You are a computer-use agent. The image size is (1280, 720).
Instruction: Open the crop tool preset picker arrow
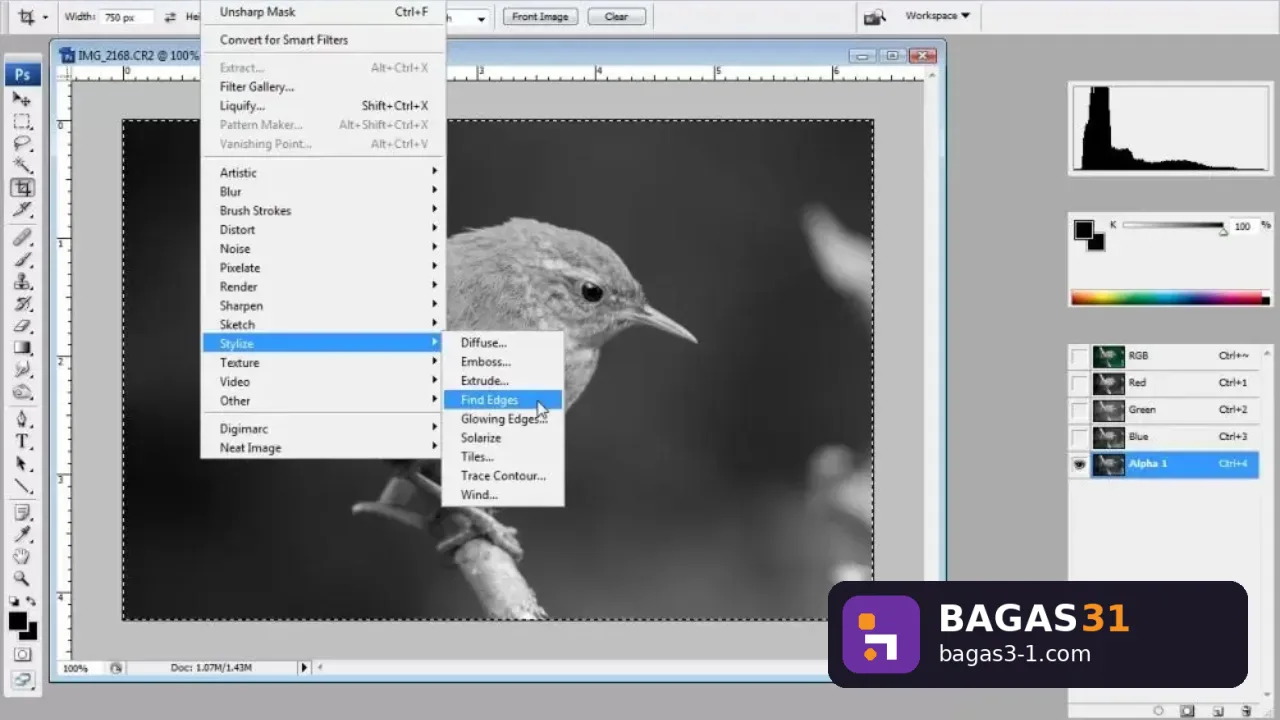click(x=45, y=17)
